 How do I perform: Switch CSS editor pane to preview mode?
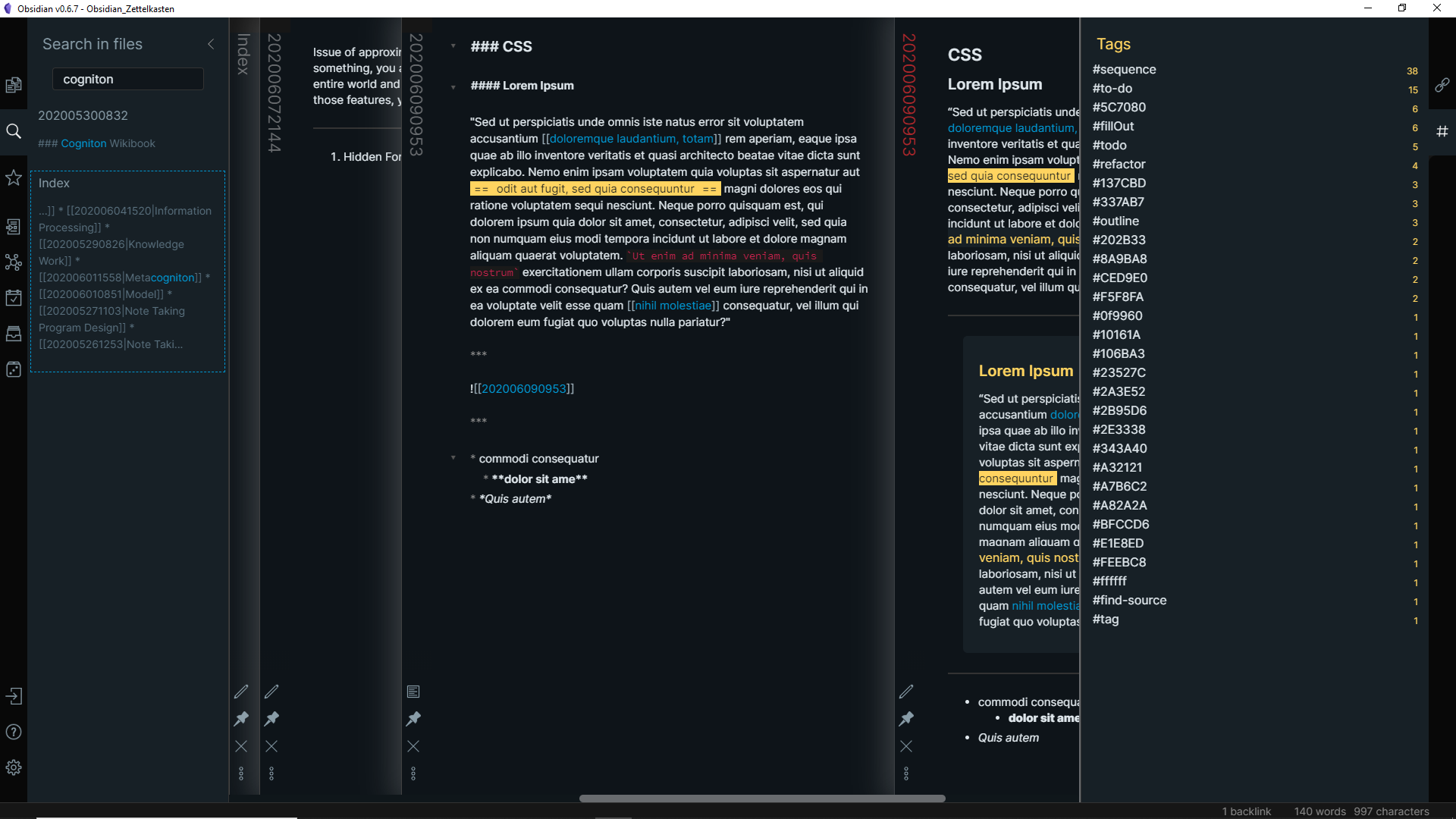click(413, 692)
